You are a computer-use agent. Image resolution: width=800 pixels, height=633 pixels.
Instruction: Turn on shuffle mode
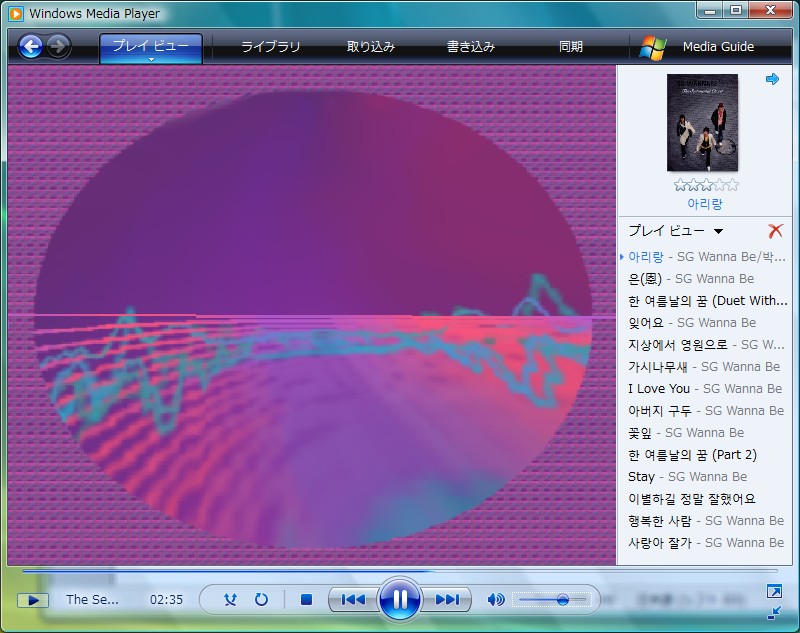(231, 599)
